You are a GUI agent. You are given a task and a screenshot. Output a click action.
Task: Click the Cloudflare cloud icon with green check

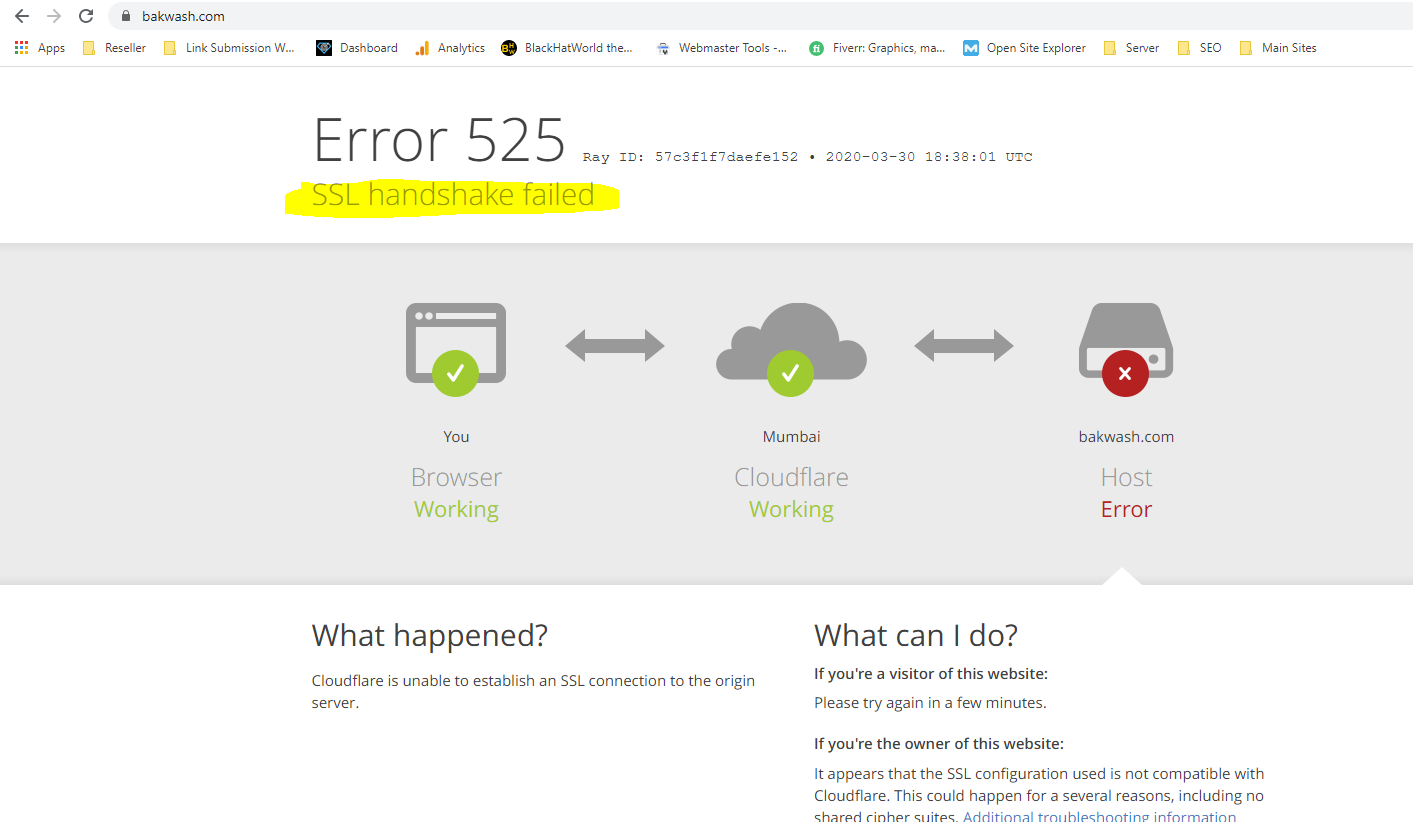(791, 349)
